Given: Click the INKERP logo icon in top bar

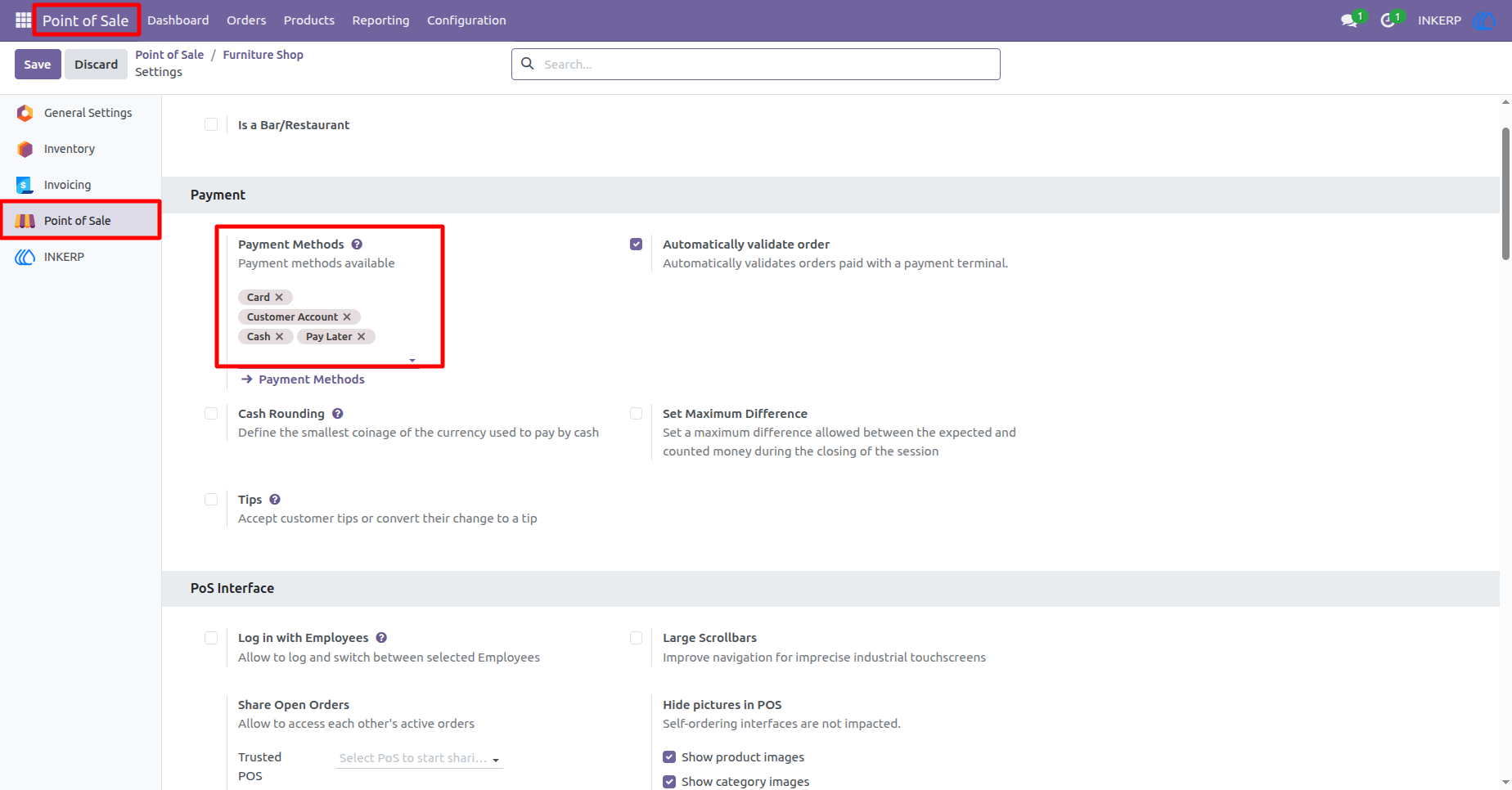Looking at the screenshot, I should point(1484,20).
